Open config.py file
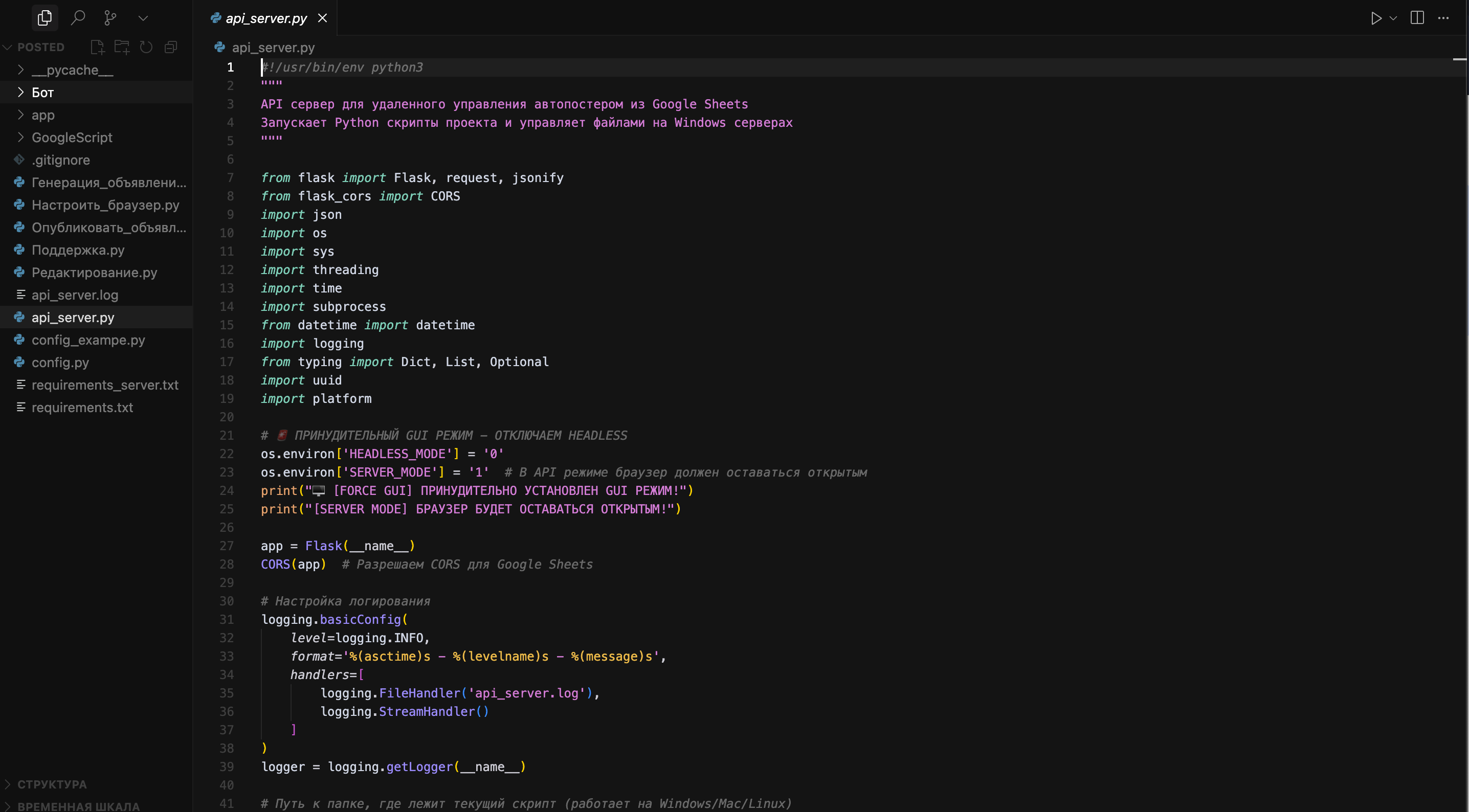This screenshot has width=1469, height=812. point(96,363)
